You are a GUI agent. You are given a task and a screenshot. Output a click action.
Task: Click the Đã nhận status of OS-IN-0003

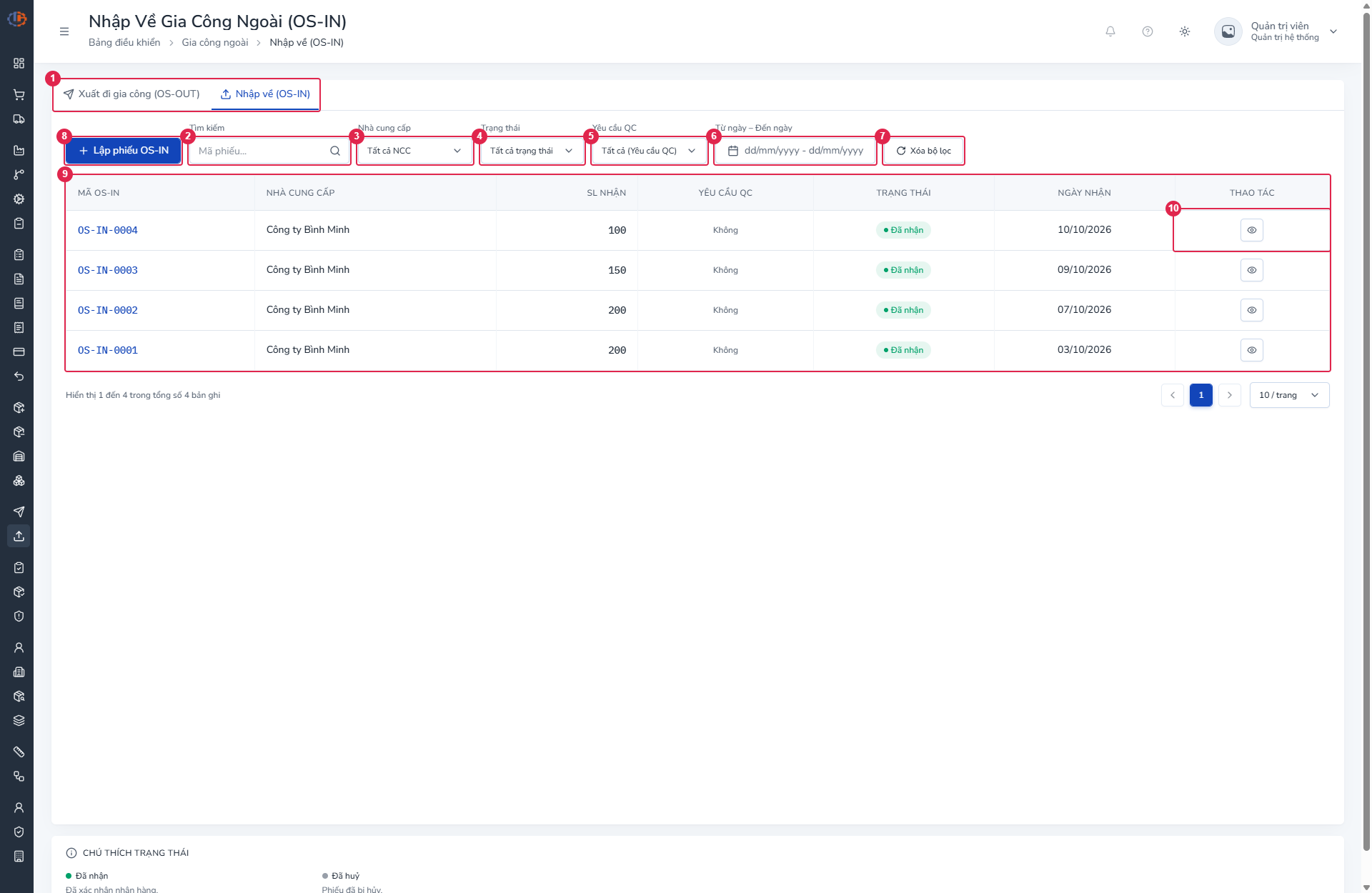tap(903, 270)
